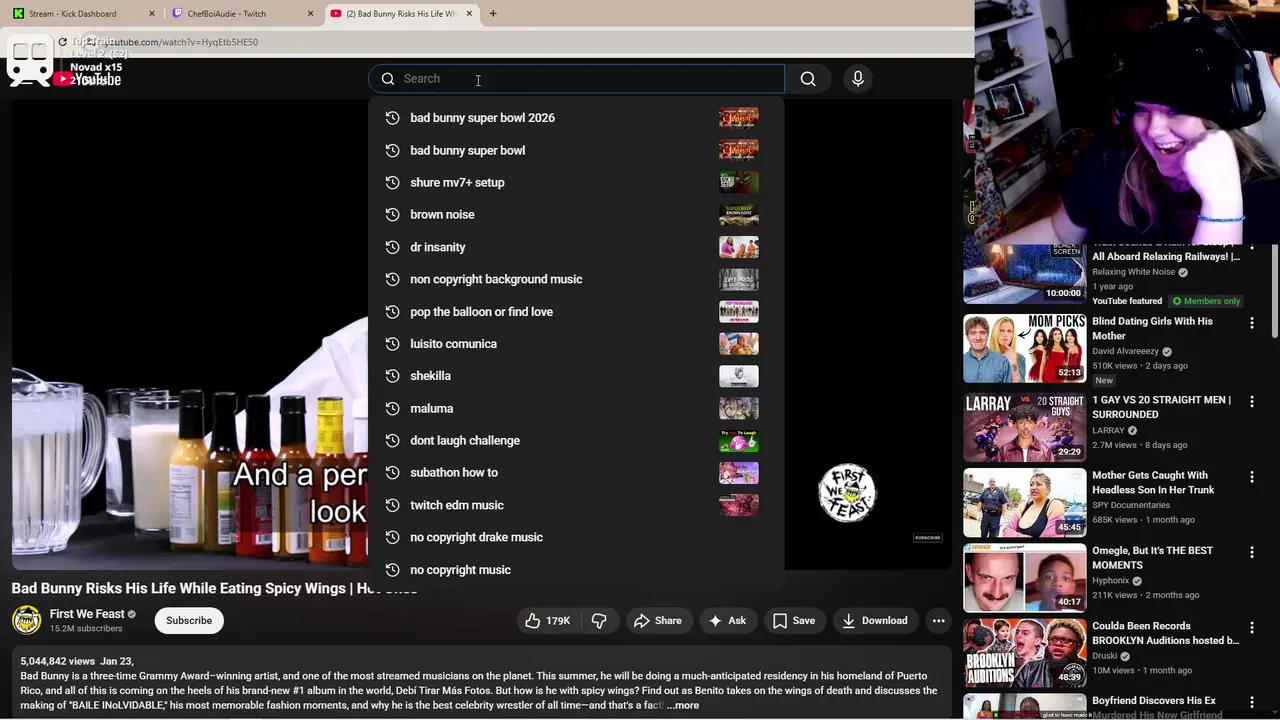Expand the description with ...more

tap(683, 706)
